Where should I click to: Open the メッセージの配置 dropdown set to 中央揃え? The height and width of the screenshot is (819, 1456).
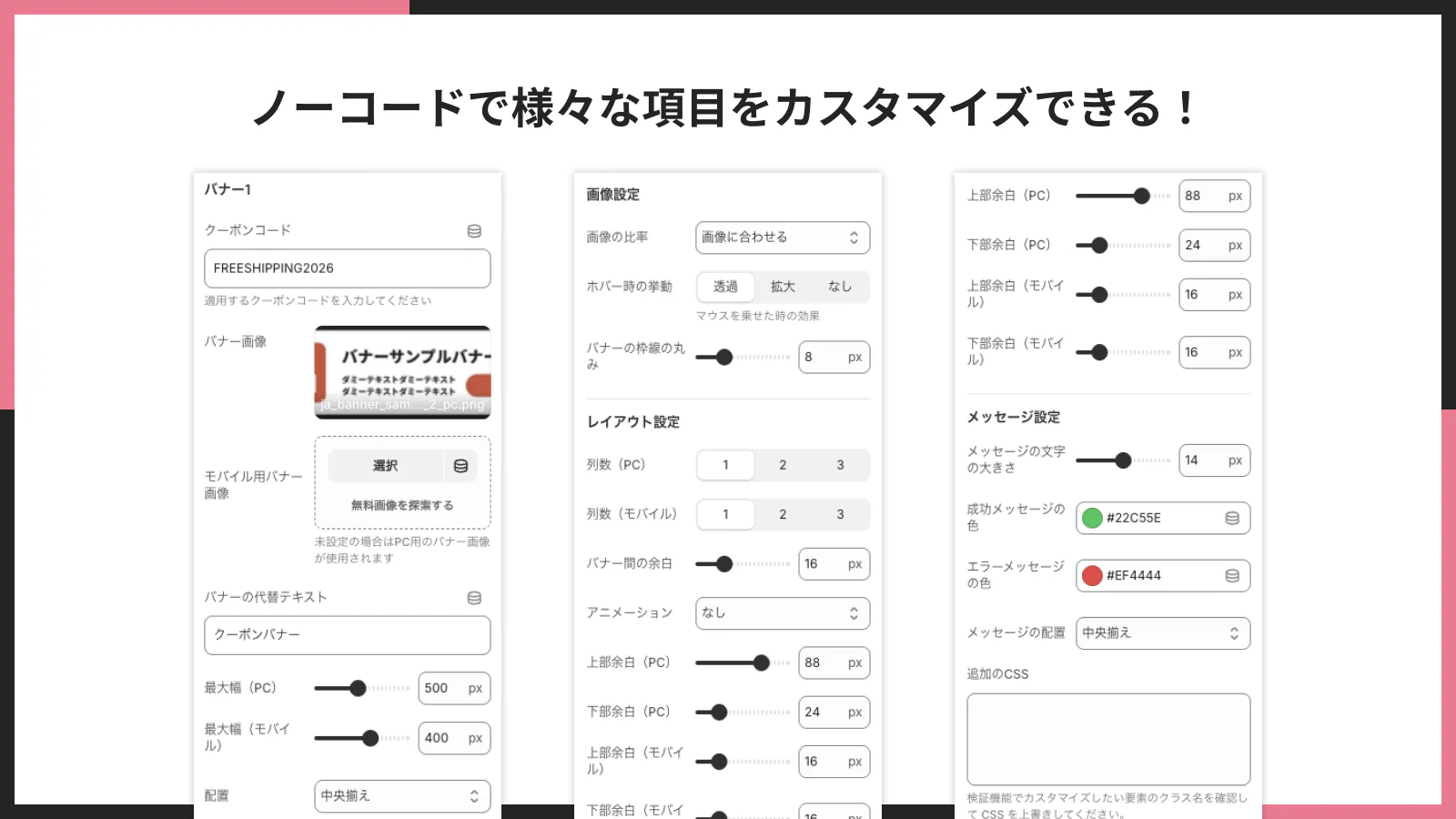point(1163,633)
